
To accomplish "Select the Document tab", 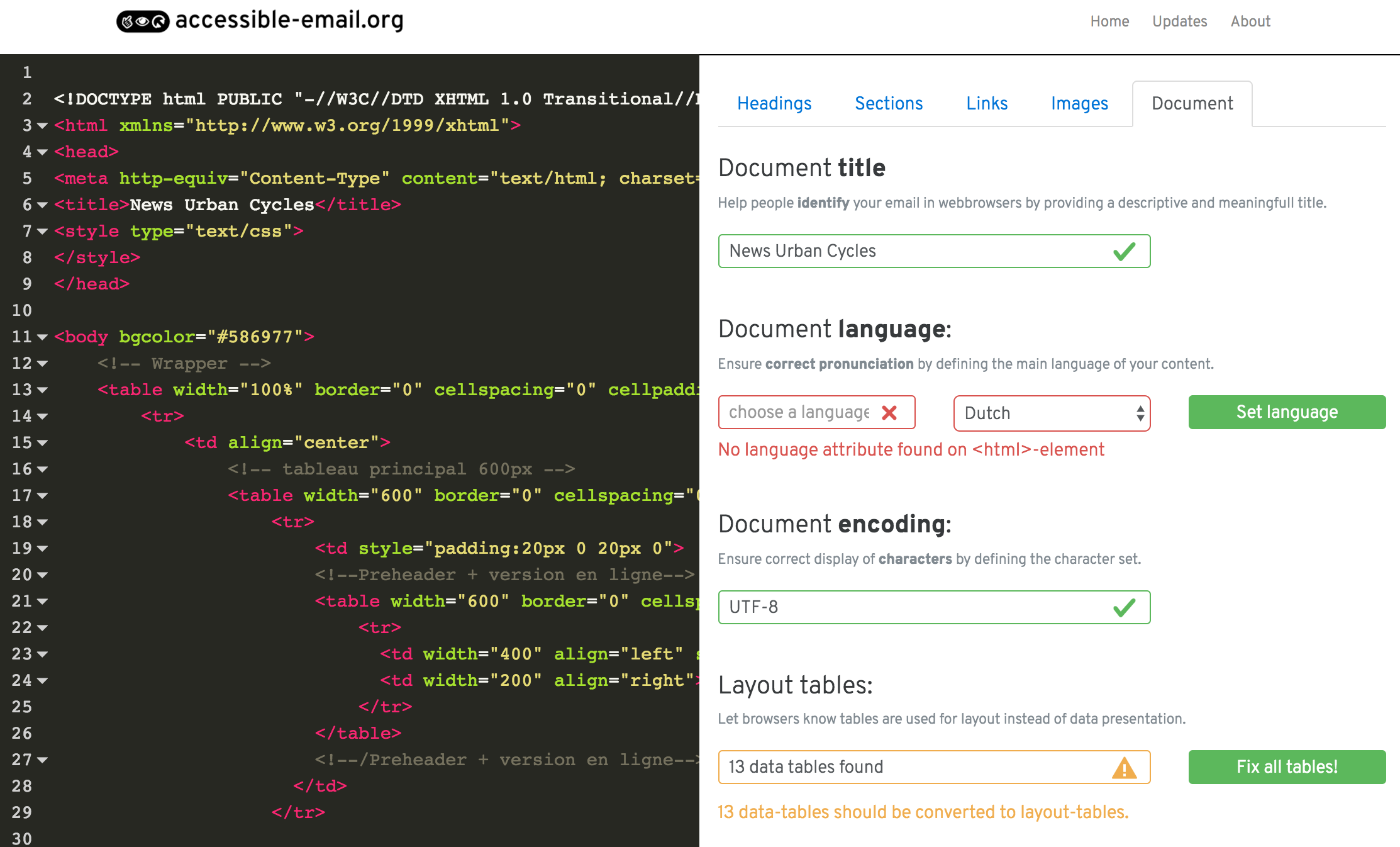I will coord(1192,104).
